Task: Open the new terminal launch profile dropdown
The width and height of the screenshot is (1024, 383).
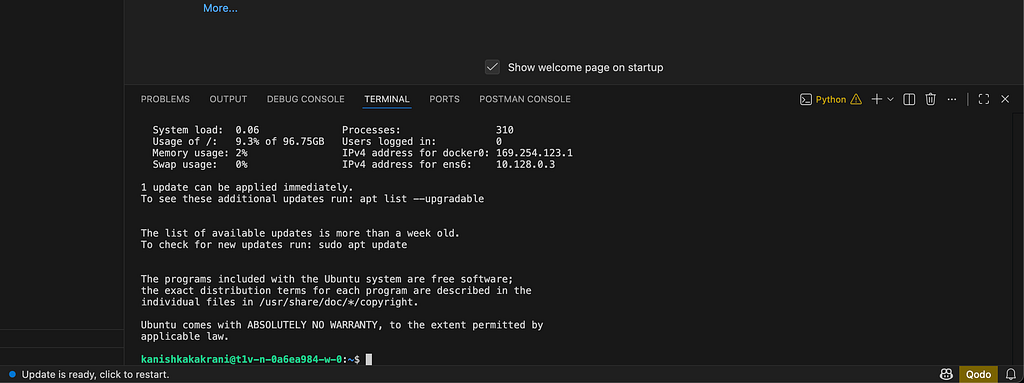Action: click(x=890, y=99)
